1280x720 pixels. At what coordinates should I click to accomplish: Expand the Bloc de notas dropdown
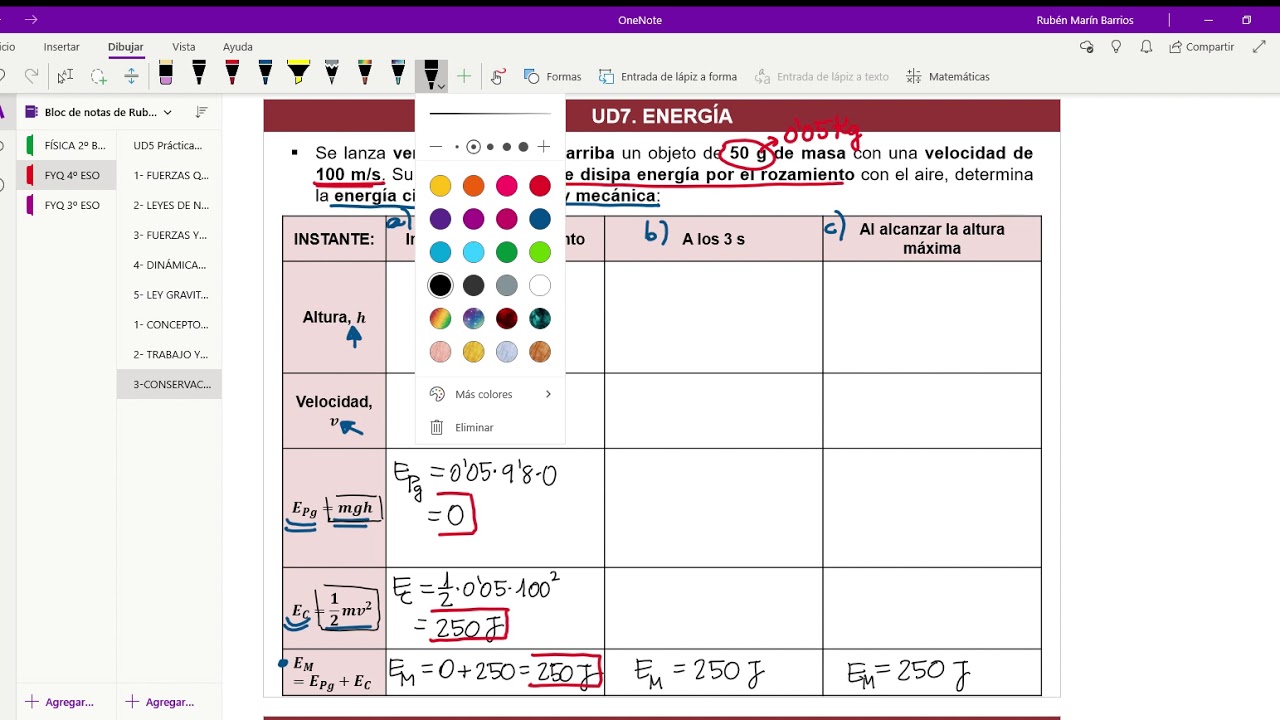pos(167,112)
